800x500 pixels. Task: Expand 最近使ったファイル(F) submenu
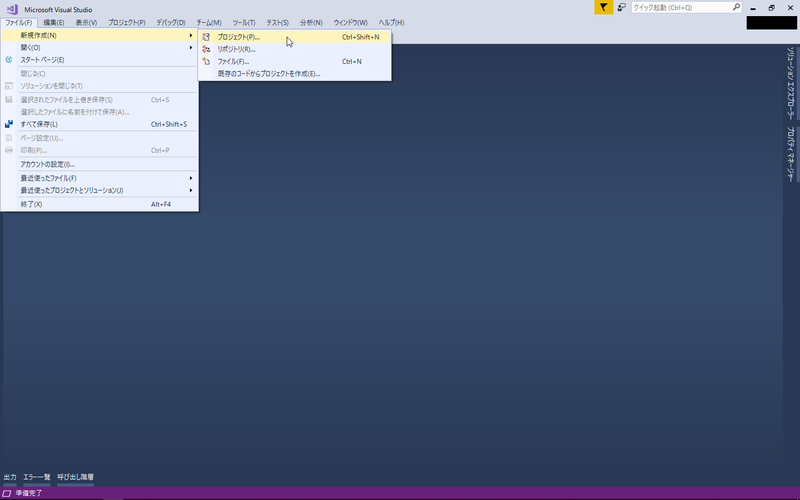[x=99, y=178]
